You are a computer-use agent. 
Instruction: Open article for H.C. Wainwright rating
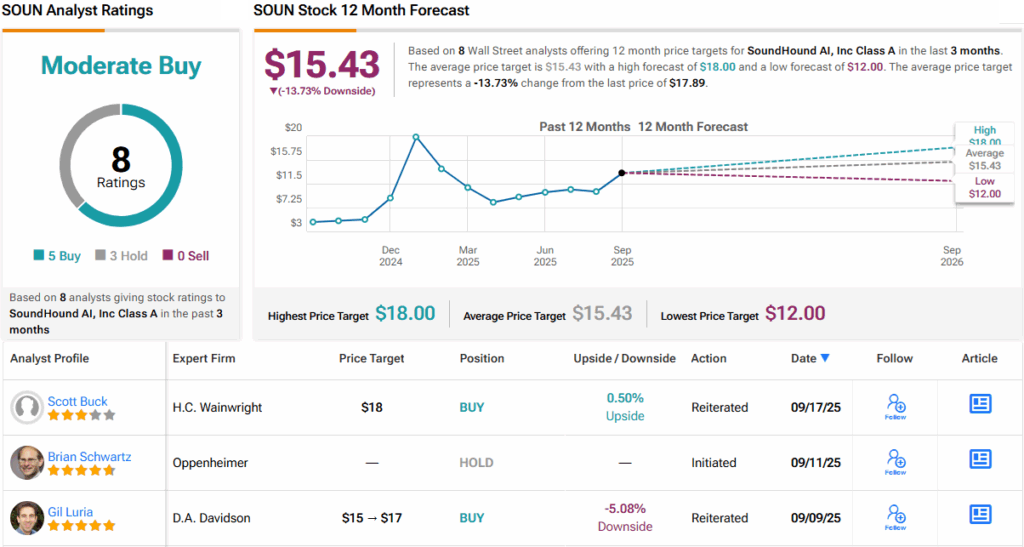coord(980,404)
